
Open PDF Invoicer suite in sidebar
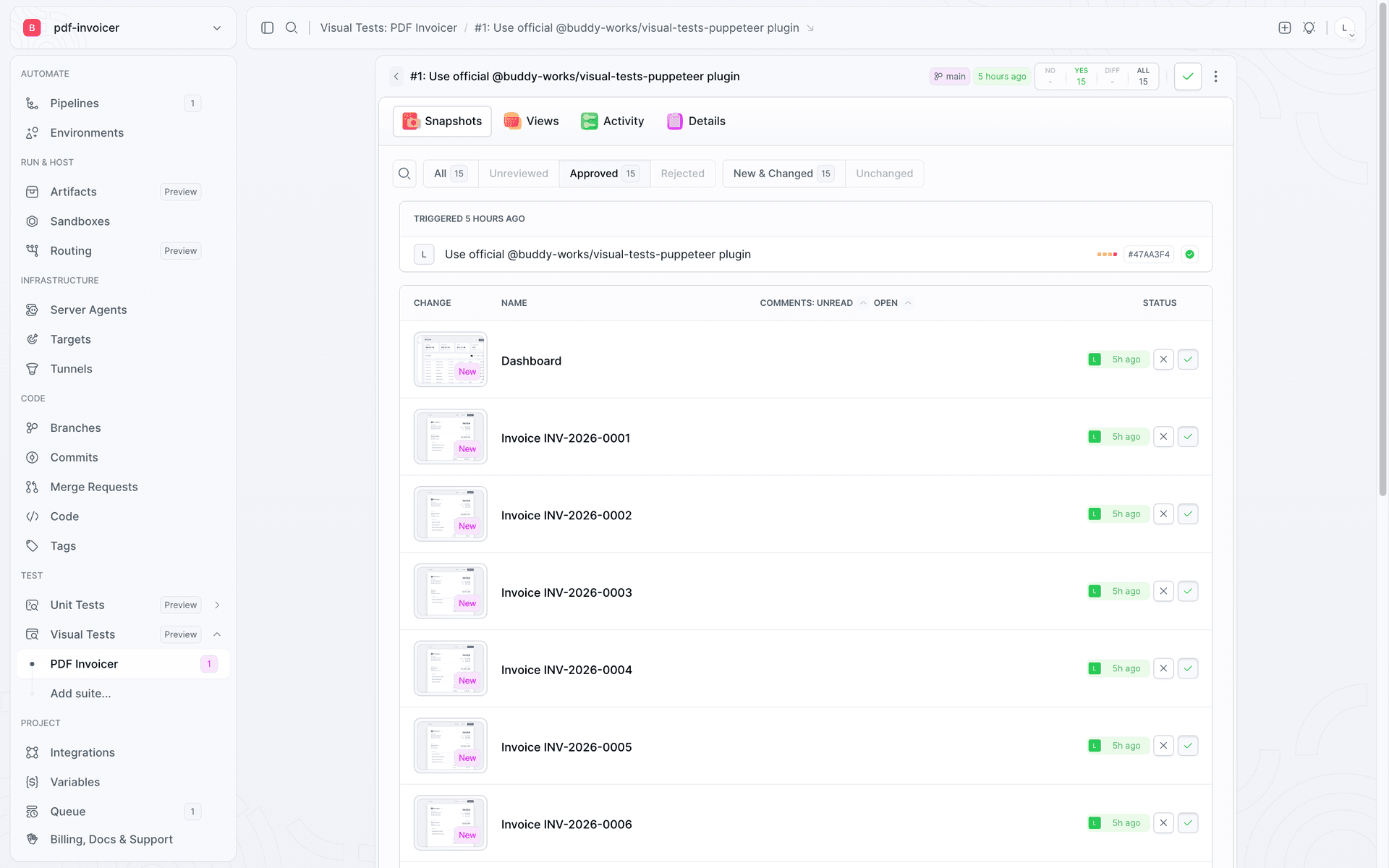coord(123,664)
